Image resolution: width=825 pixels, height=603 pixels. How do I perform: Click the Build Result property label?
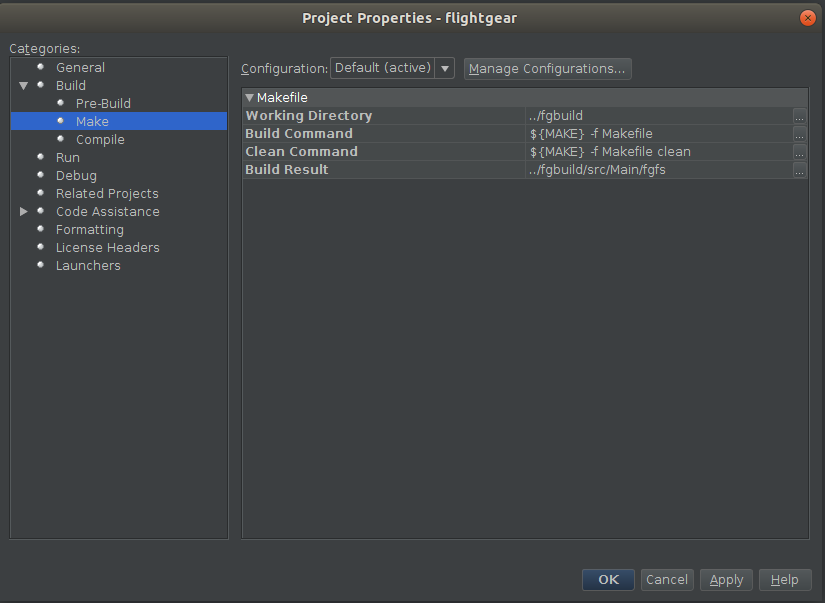287,169
